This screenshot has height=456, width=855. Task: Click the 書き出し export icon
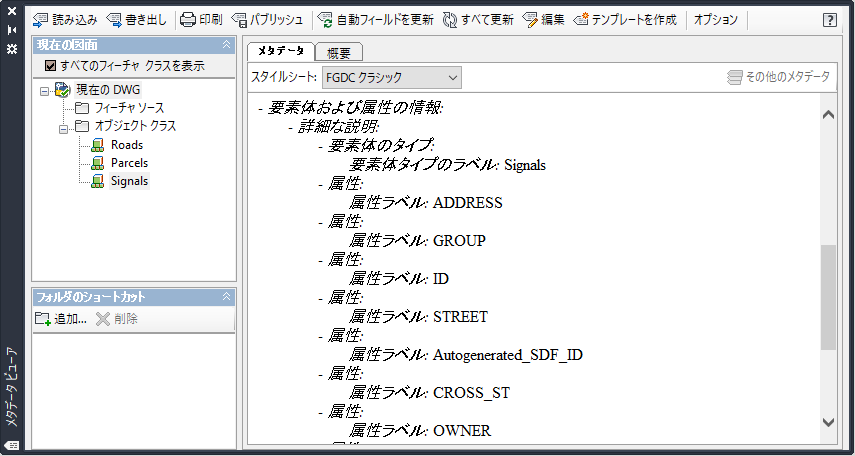(114, 20)
